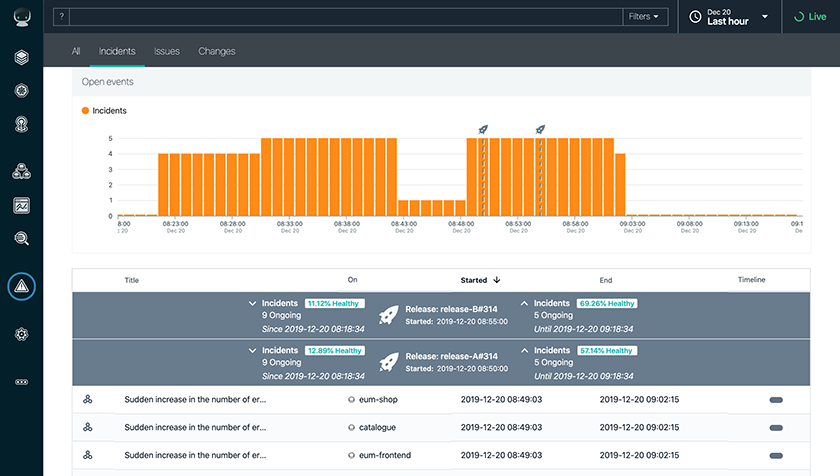Click the 11.12% Healthy badge
The width and height of the screenshot is (840, 476).
point(334,304)
